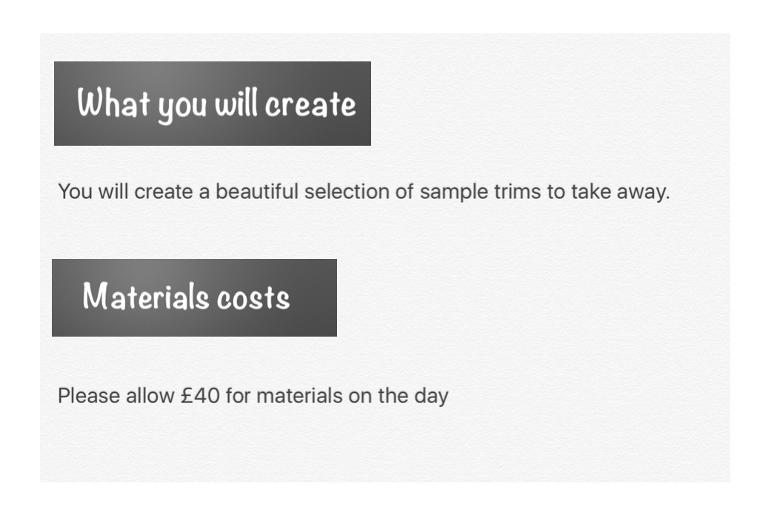Click the "Please allow £40" materials line
The width and height of the screenshot is (774, 526).
[x=253, y=396]
